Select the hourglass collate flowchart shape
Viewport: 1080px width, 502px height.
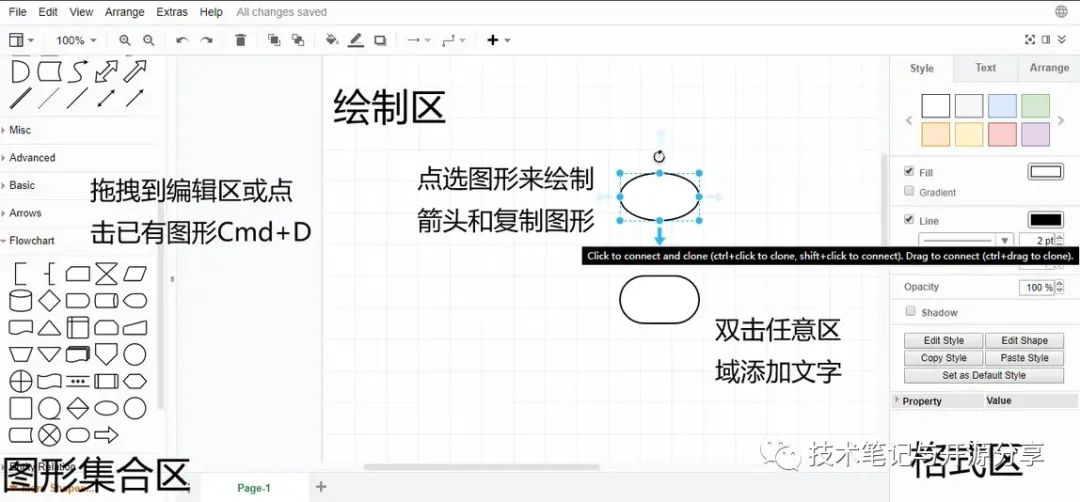tap(106, 274)
